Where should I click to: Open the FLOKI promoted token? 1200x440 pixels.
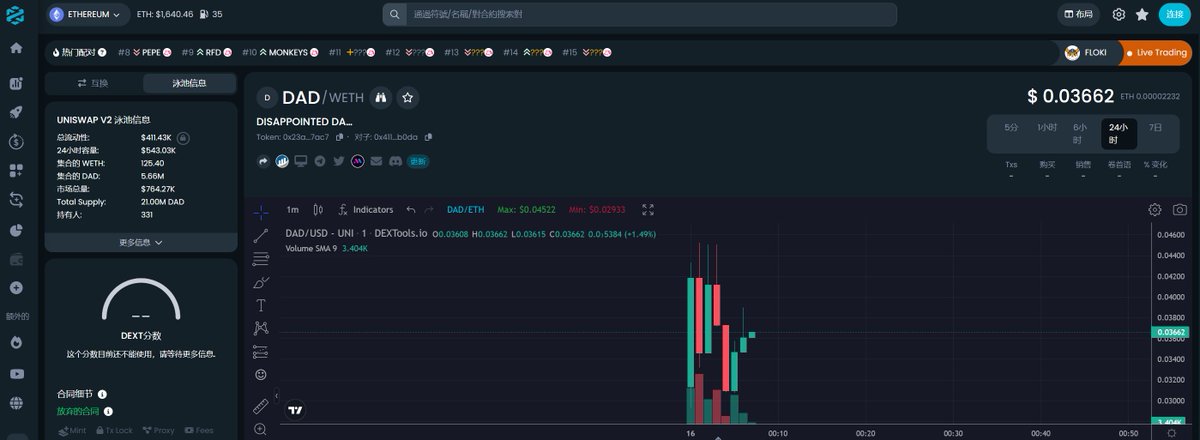click(x=1088, y=52)
